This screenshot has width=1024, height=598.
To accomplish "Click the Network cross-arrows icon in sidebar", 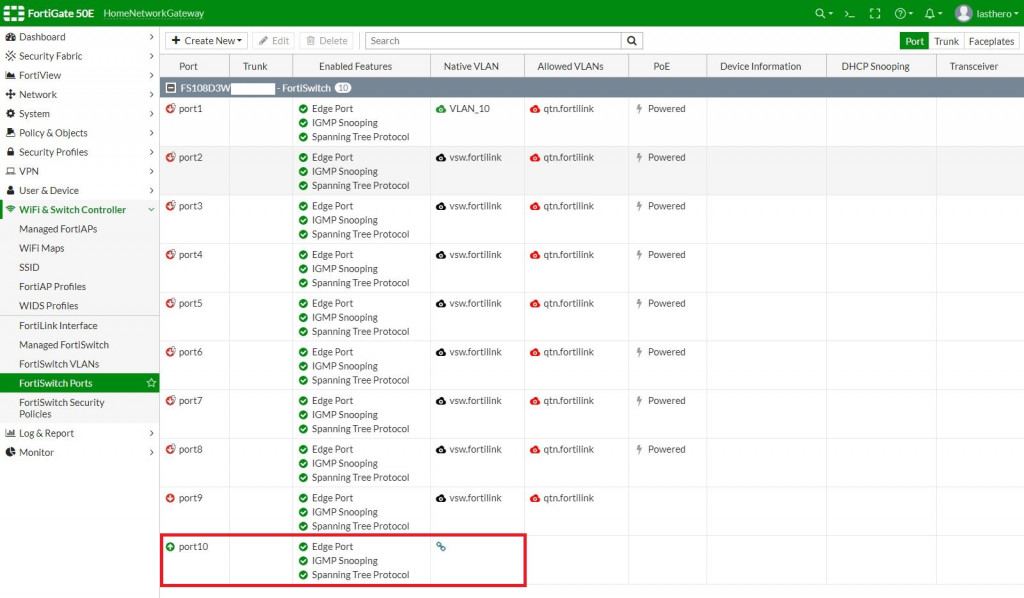I will (x=10, y=94).
